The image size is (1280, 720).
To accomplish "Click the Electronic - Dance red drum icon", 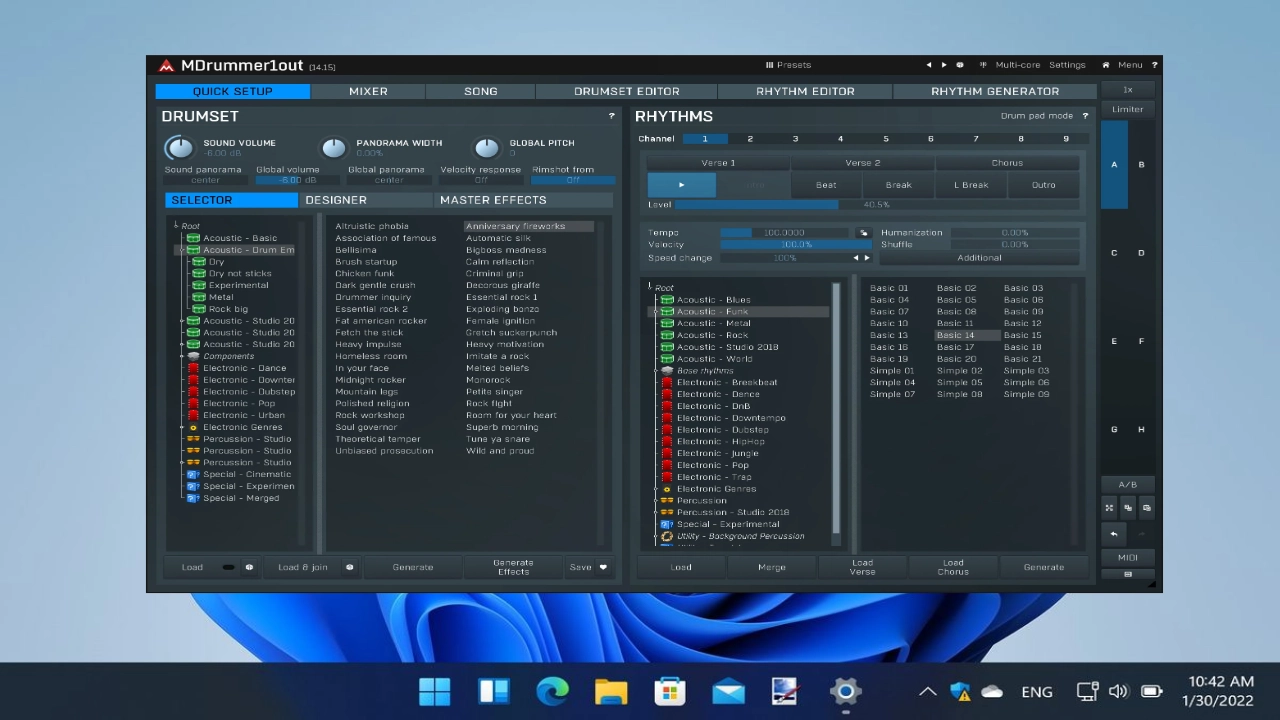I will point(193,368).
